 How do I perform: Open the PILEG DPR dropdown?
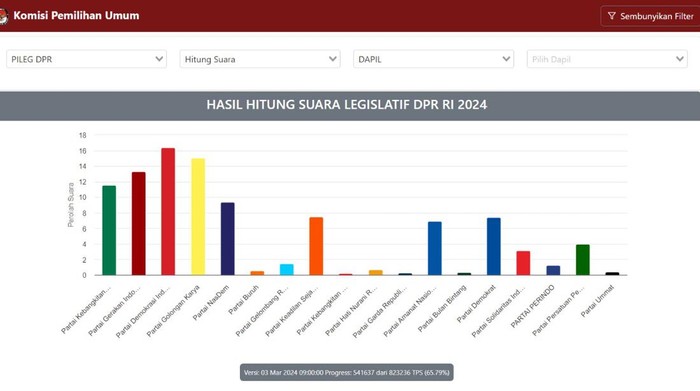[x=87, y=59]
